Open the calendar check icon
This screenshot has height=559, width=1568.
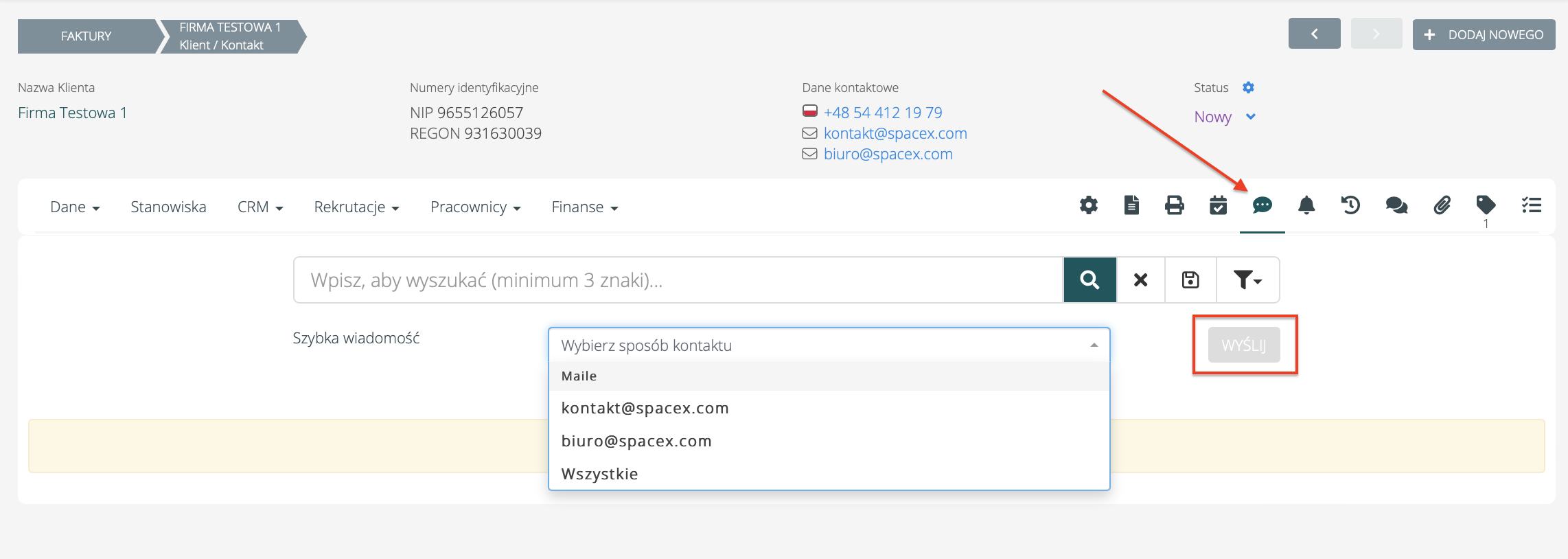pos(1218,205)
